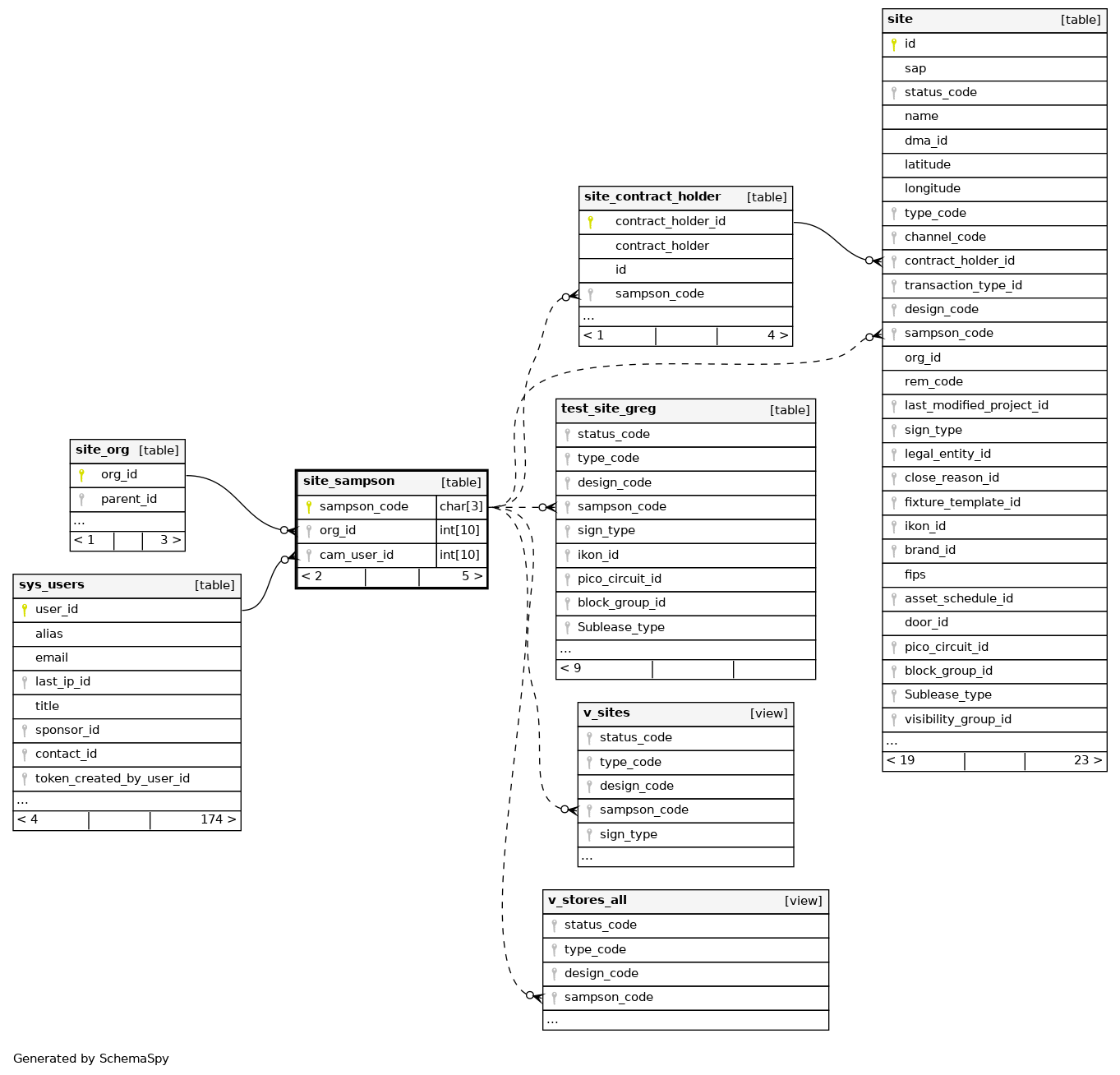Click the gray key icon beside Sublease_type in test_site_greg
This screenshot has height=1075, width=1120.
click(567, 628)
